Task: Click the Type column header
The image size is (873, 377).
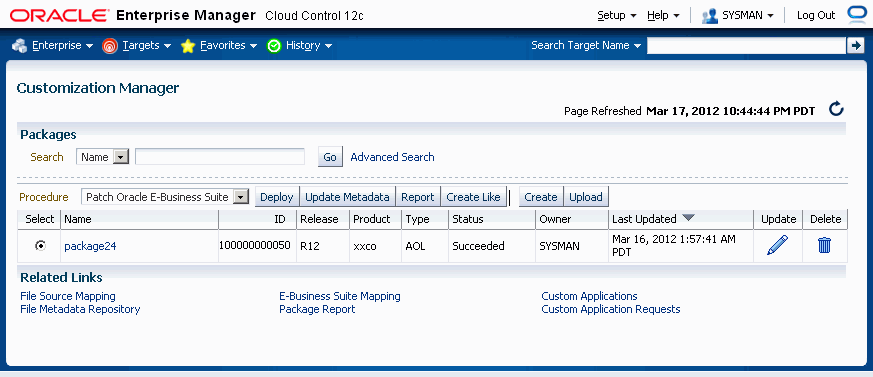Action: [425, 219]
